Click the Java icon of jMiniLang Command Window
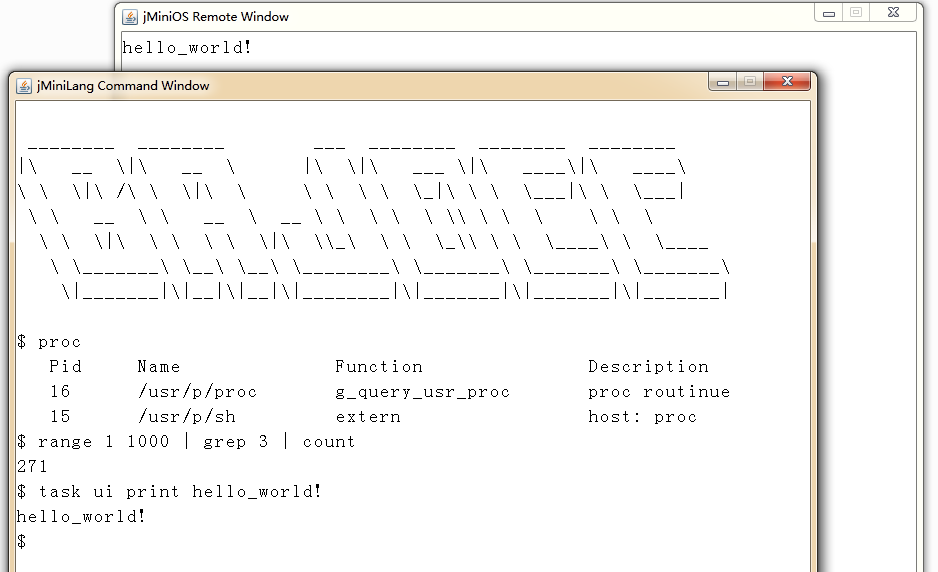 click(x=24, y=86)
